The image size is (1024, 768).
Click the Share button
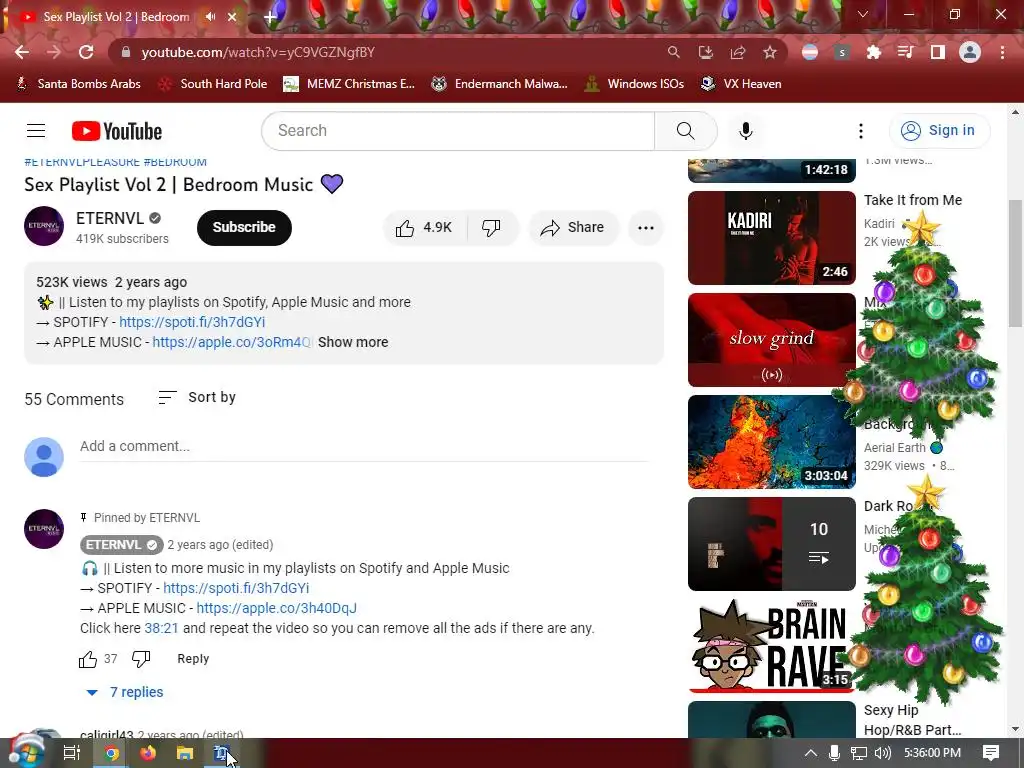[x=573, y=227]
